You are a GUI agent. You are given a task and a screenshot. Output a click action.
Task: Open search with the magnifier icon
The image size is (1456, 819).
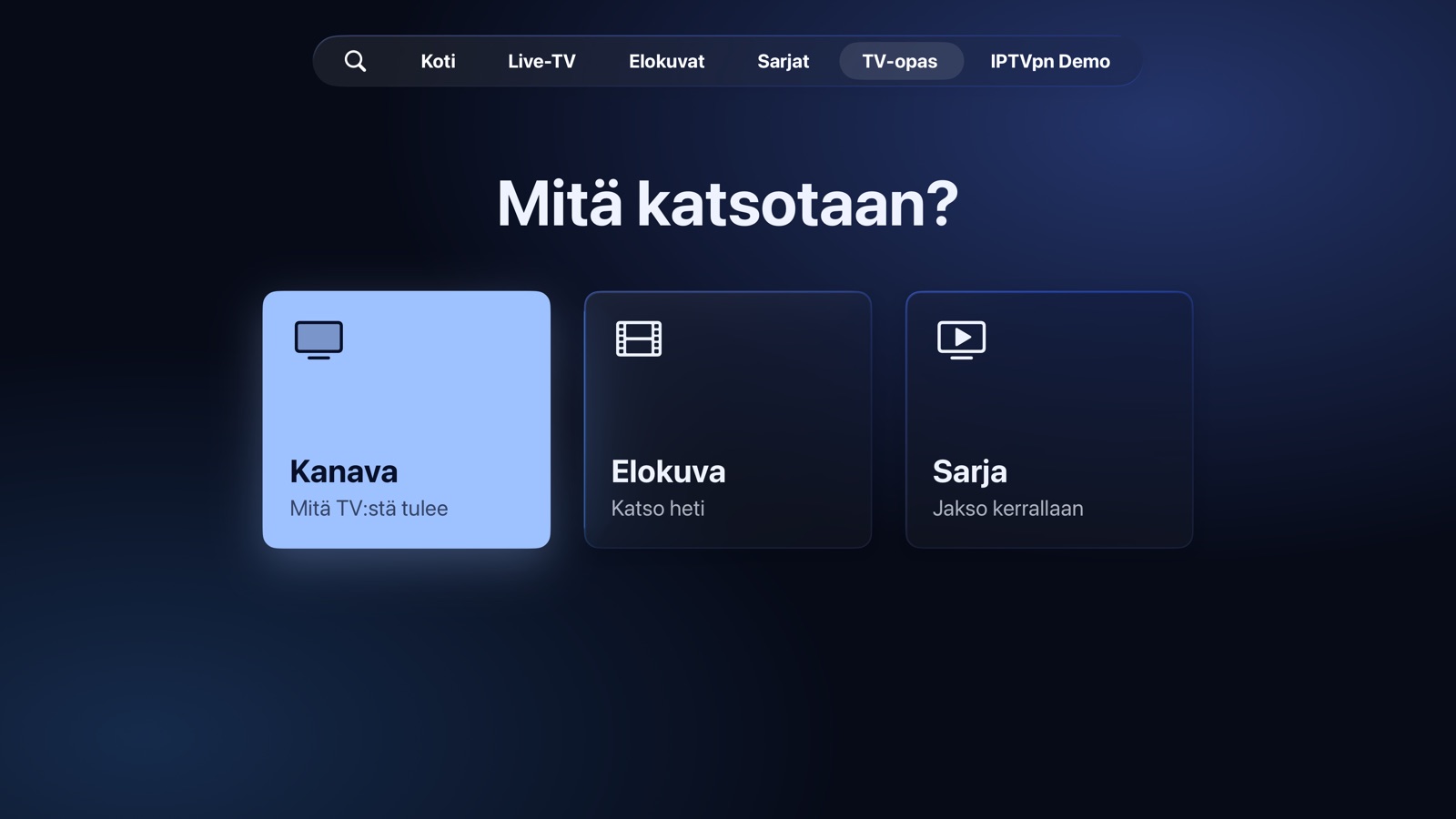coord(355,61)
